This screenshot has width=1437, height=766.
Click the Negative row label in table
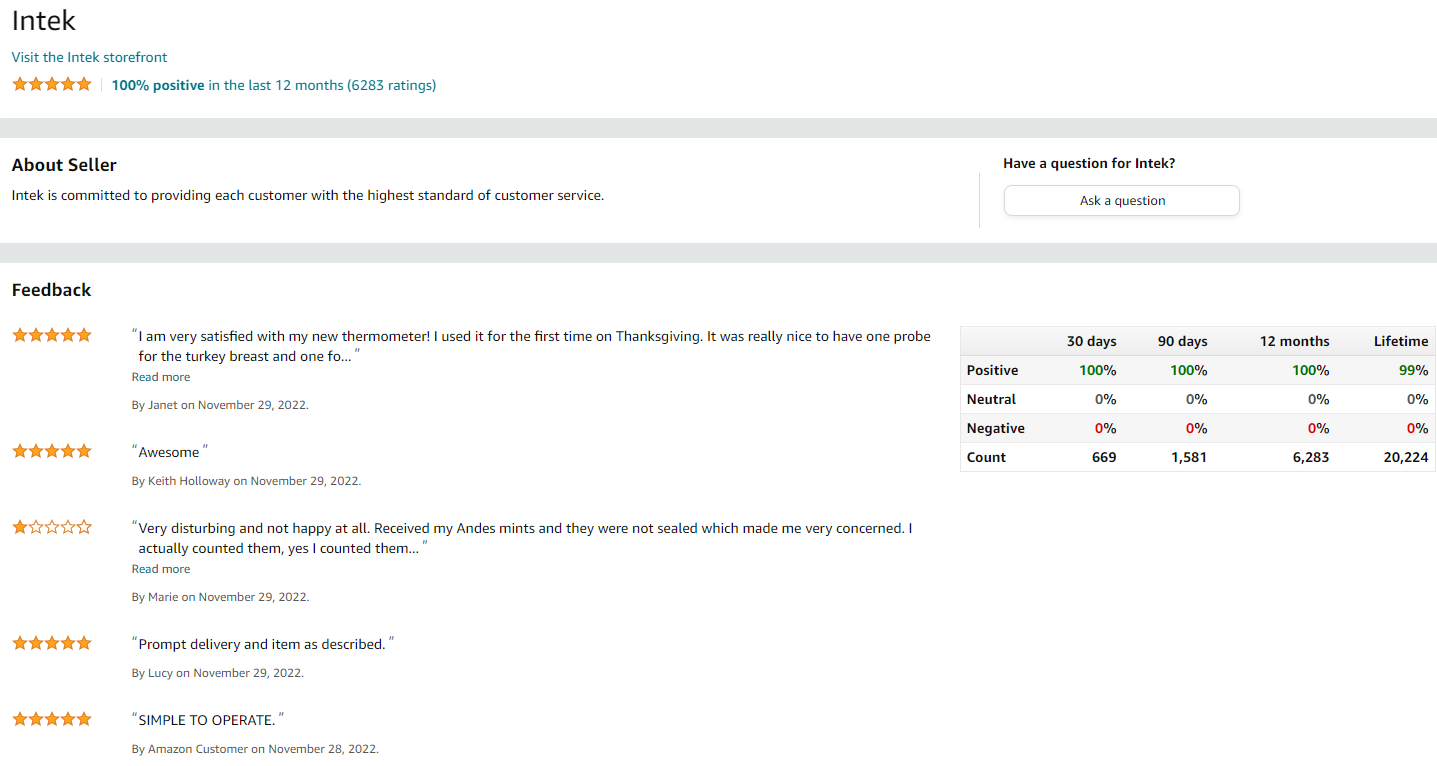click(995, 428)
